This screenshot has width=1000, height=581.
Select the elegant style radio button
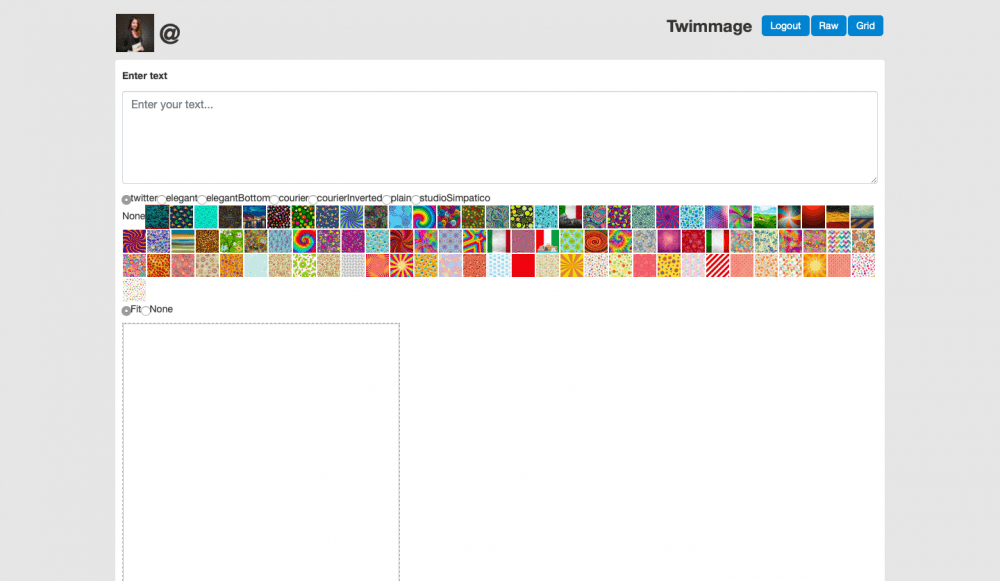click(163, 199)
